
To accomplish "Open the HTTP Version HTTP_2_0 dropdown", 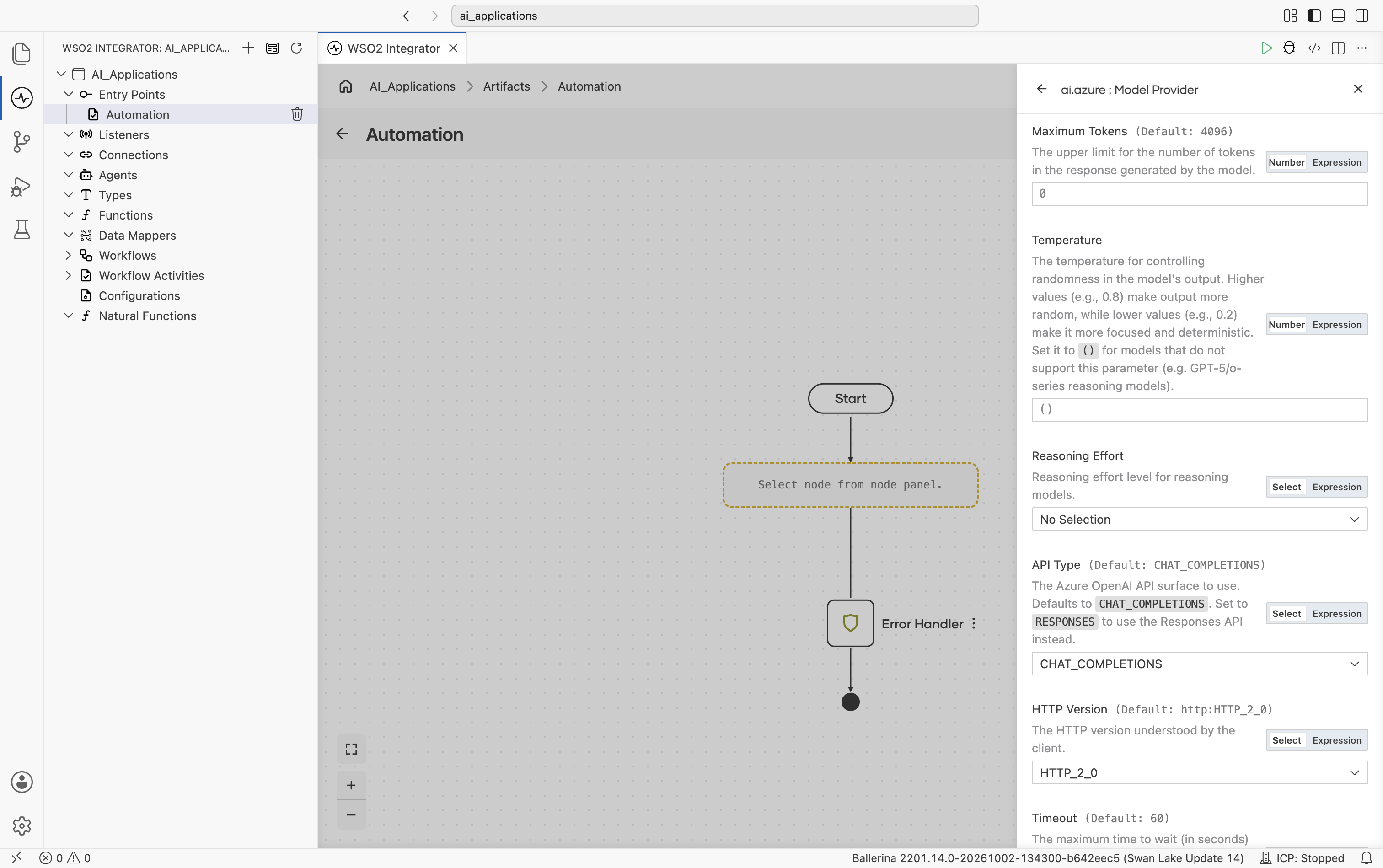I will [x=1199, y=773].
